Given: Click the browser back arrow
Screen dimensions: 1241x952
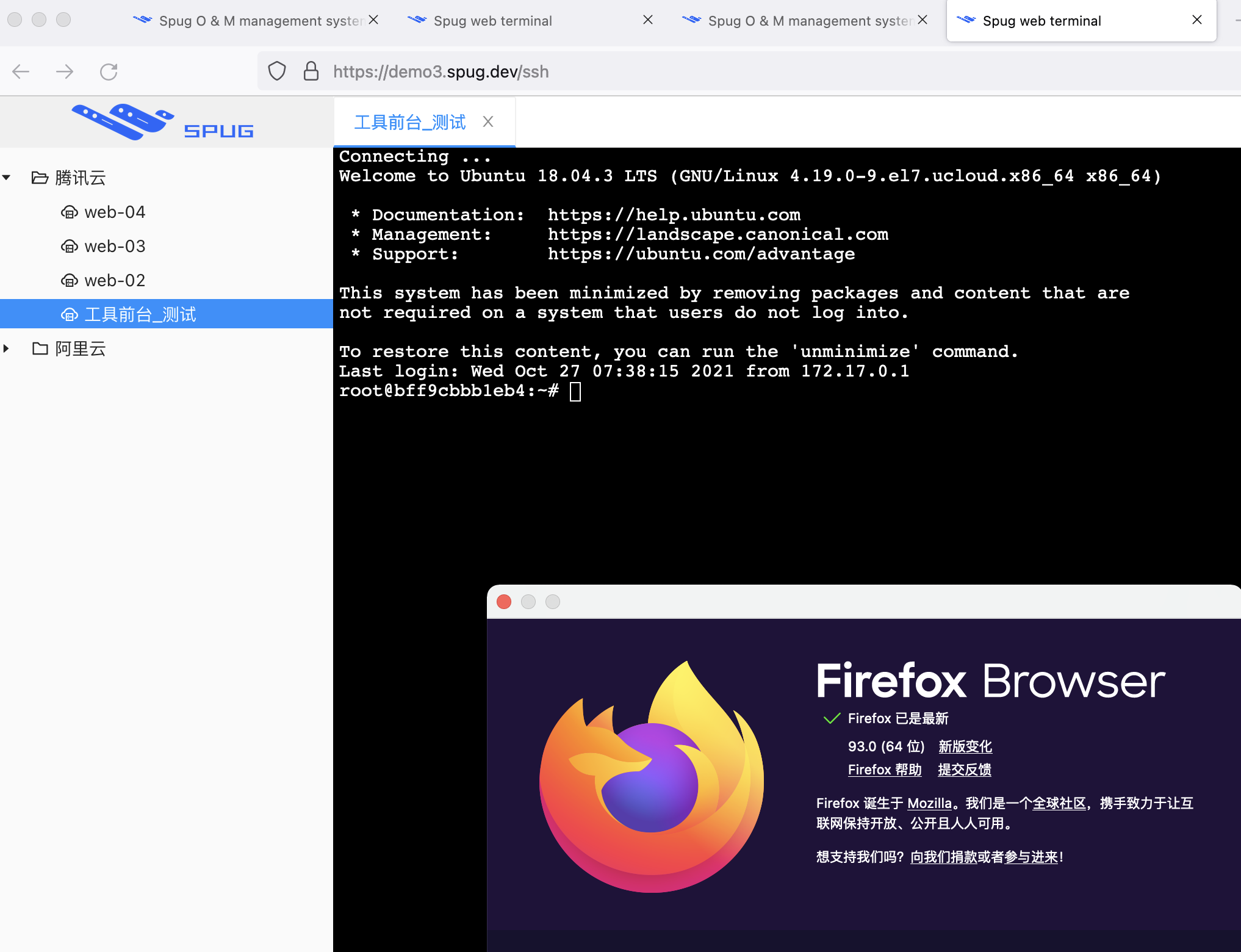Looking at the screenshot, I should click(x=20, y=71).
